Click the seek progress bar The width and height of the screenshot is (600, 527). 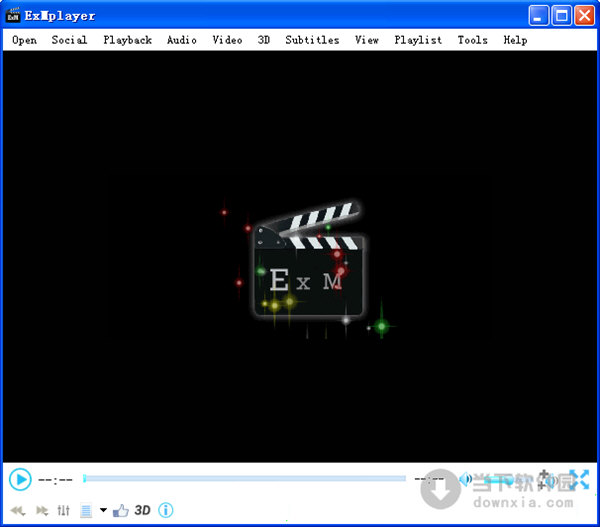coord(245,478)
